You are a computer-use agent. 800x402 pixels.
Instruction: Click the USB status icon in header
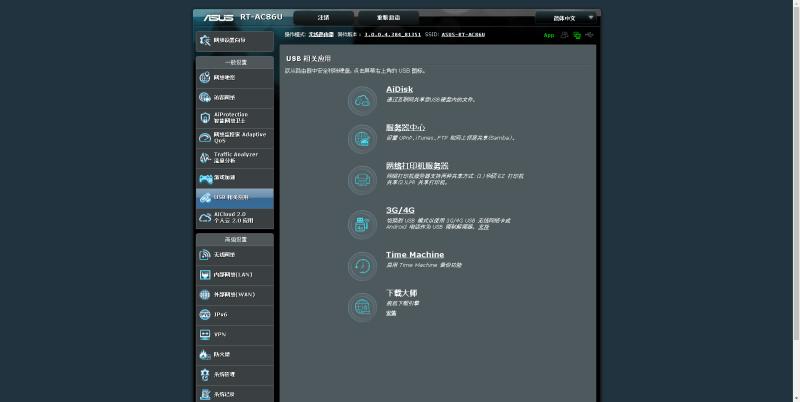point(589,35)
